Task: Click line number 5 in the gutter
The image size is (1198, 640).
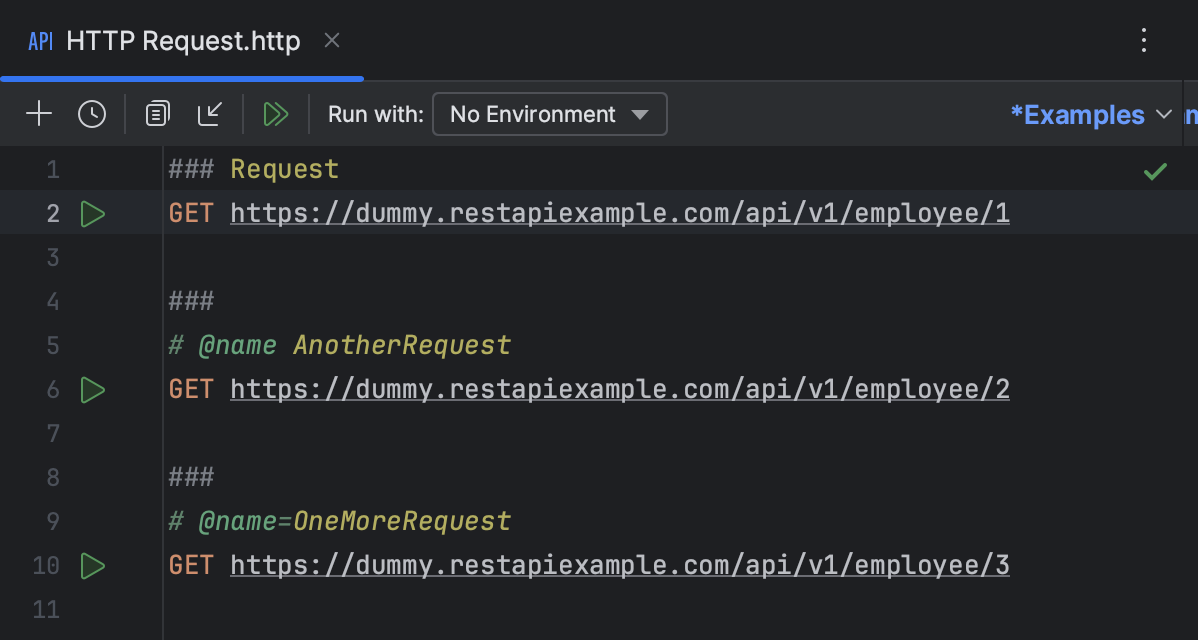Action: (x=53, y=345)
